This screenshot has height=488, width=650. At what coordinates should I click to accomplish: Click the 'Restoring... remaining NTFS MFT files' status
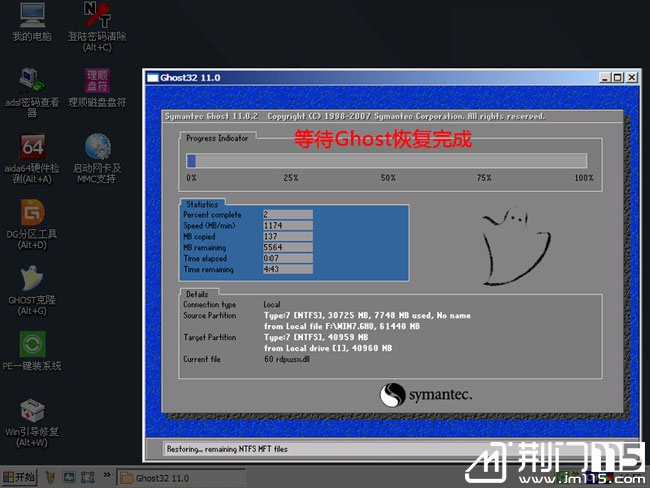pos(227,449)
